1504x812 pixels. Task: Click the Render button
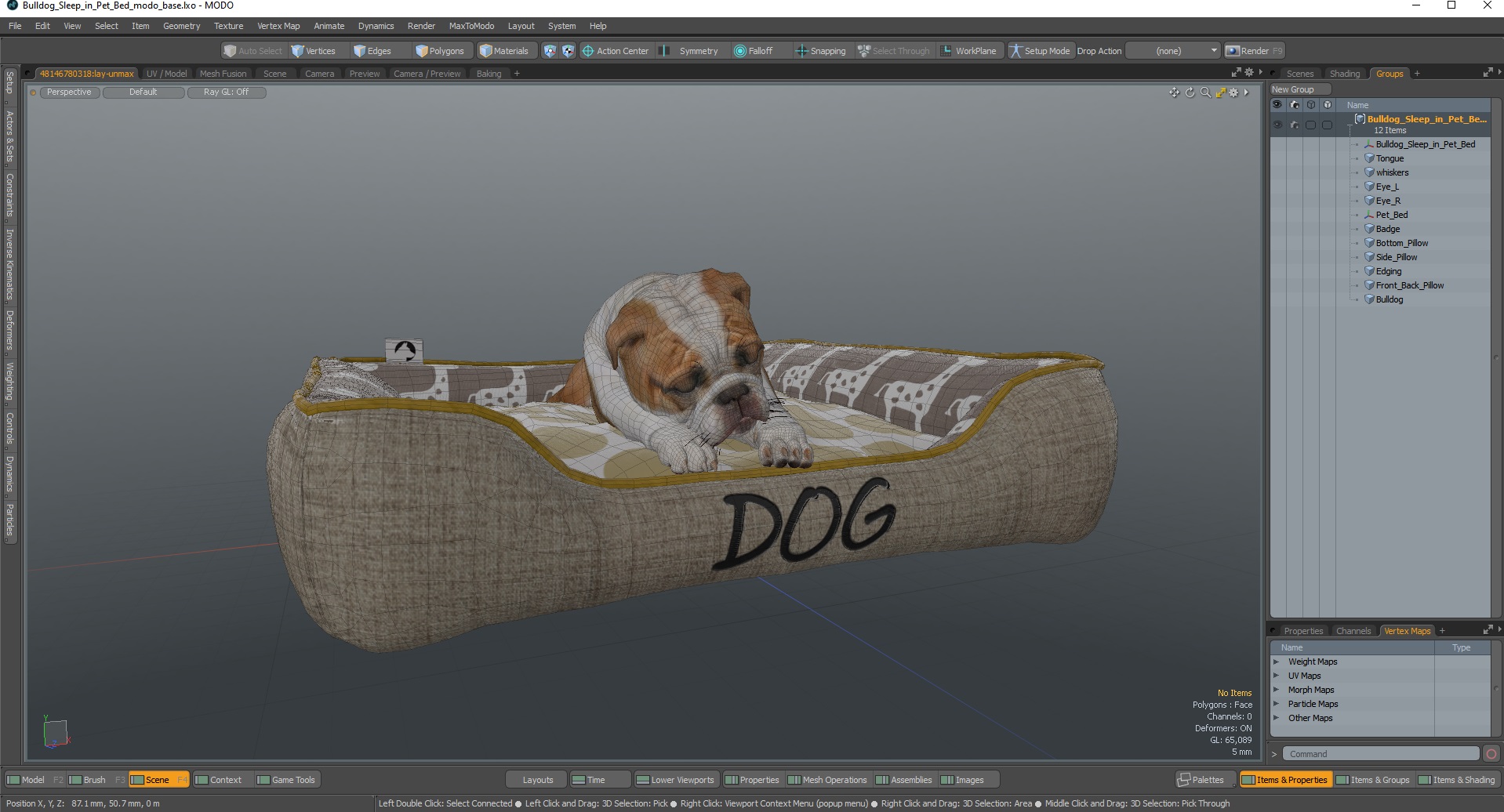coord(1255,51)
